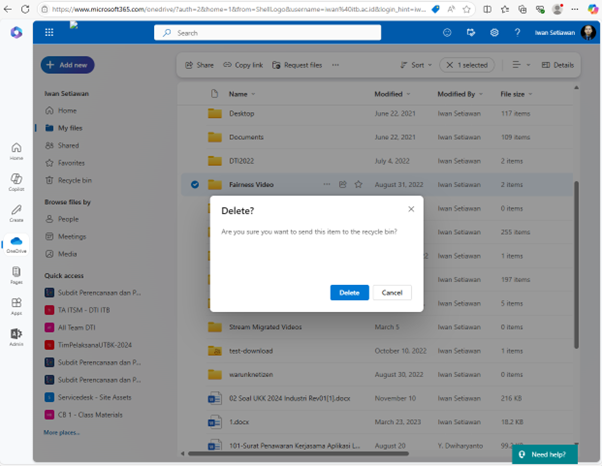The height and width of the screenshot is (466, 602).
Task: Click Cancel in the Delete dialog
Action: (392, 292)
